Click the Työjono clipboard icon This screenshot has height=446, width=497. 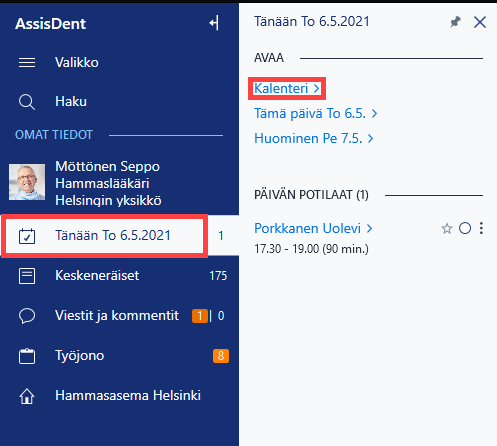point(27,356)
